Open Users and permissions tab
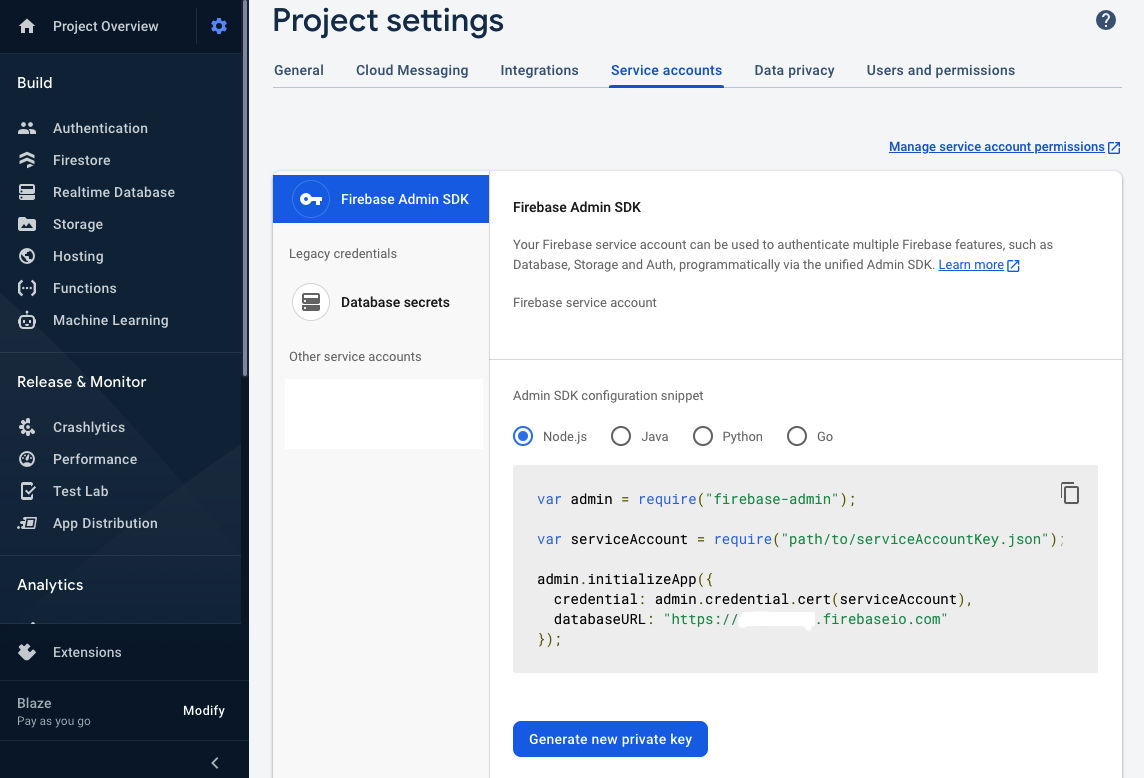Screen dimensions: 1144x778 pyautogui.click(x=940, y=70)
